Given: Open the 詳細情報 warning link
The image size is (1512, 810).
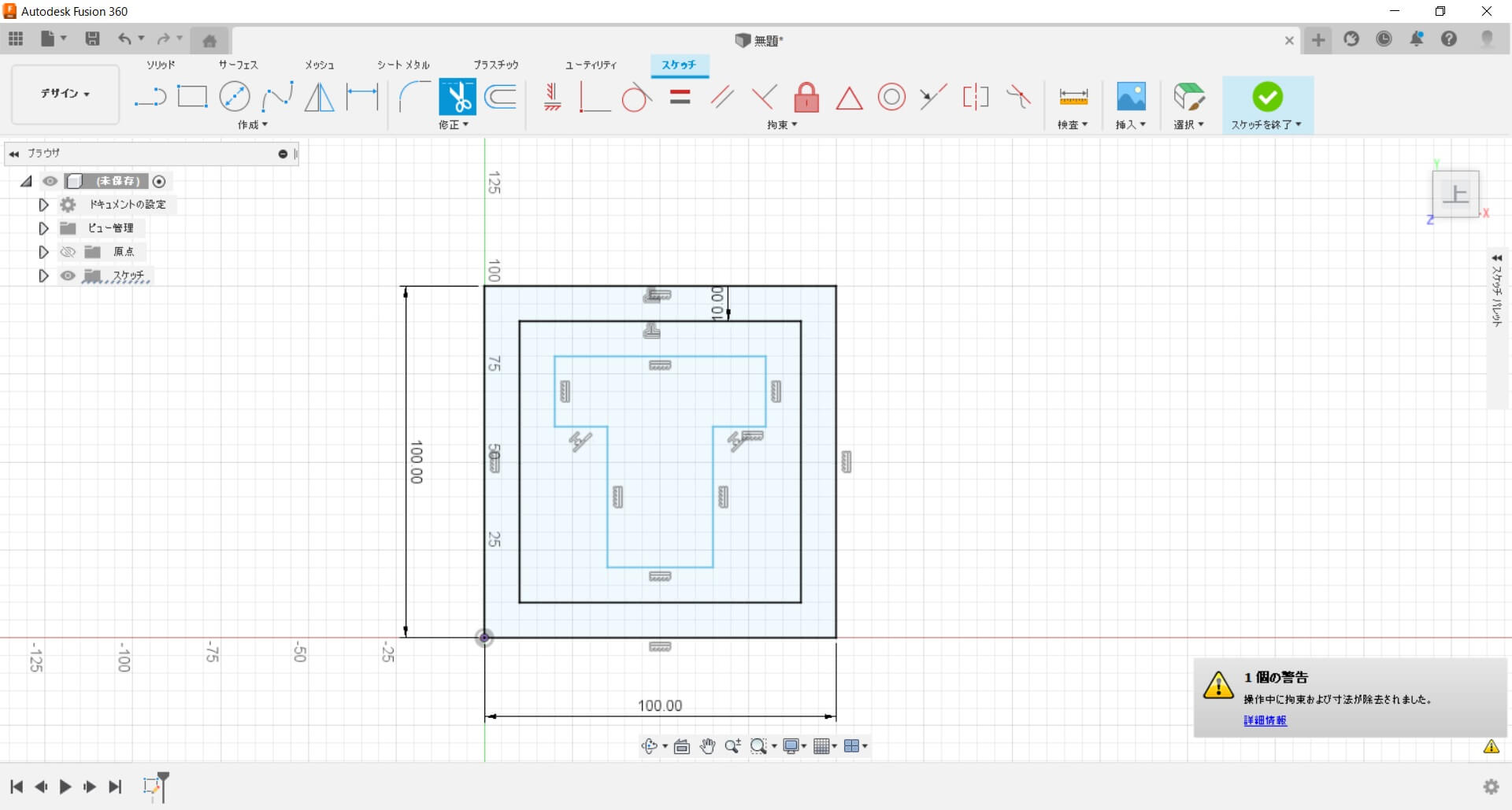Looking at the screenshot, I should [x=1265, y=720].
